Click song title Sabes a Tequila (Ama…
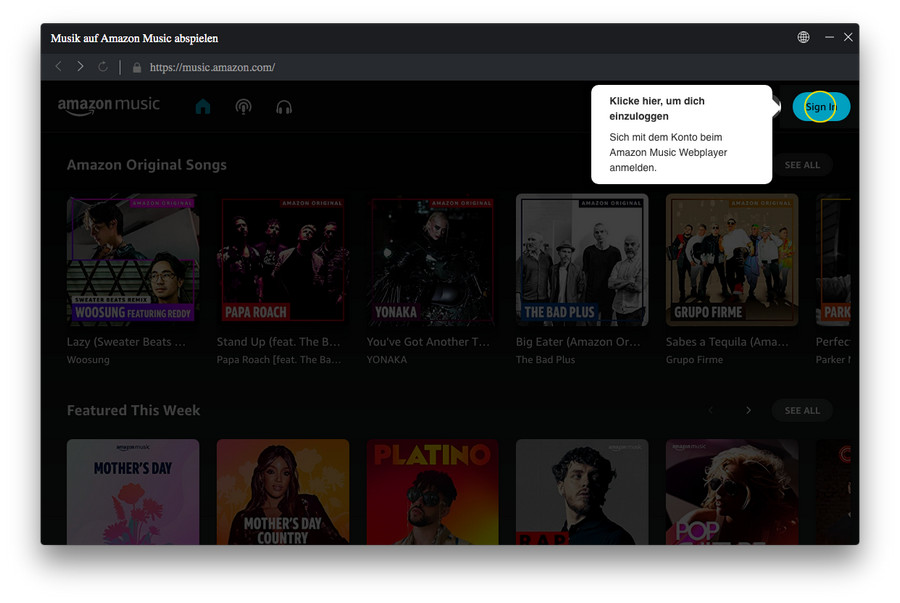This screenshot has width=900, height=603. coord(727,341)
